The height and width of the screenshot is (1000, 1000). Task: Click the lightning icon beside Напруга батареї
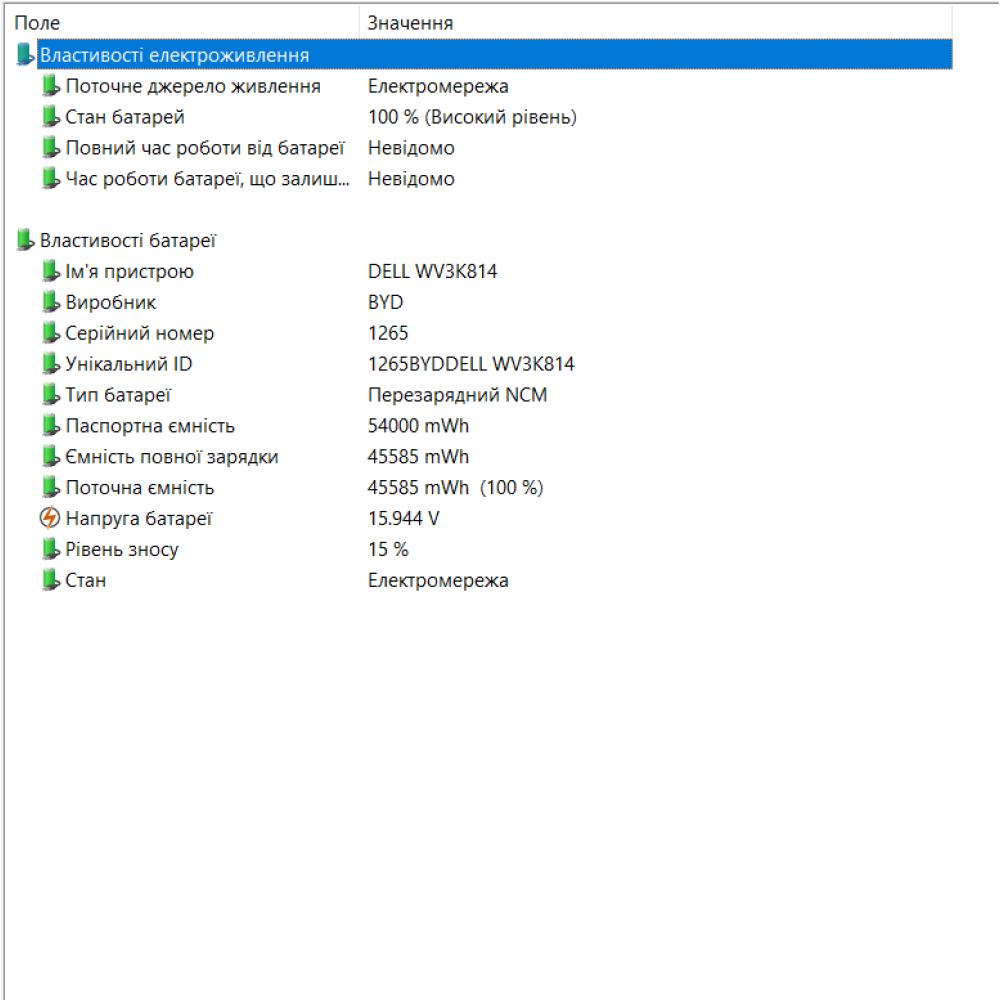[x=51, y=518]
